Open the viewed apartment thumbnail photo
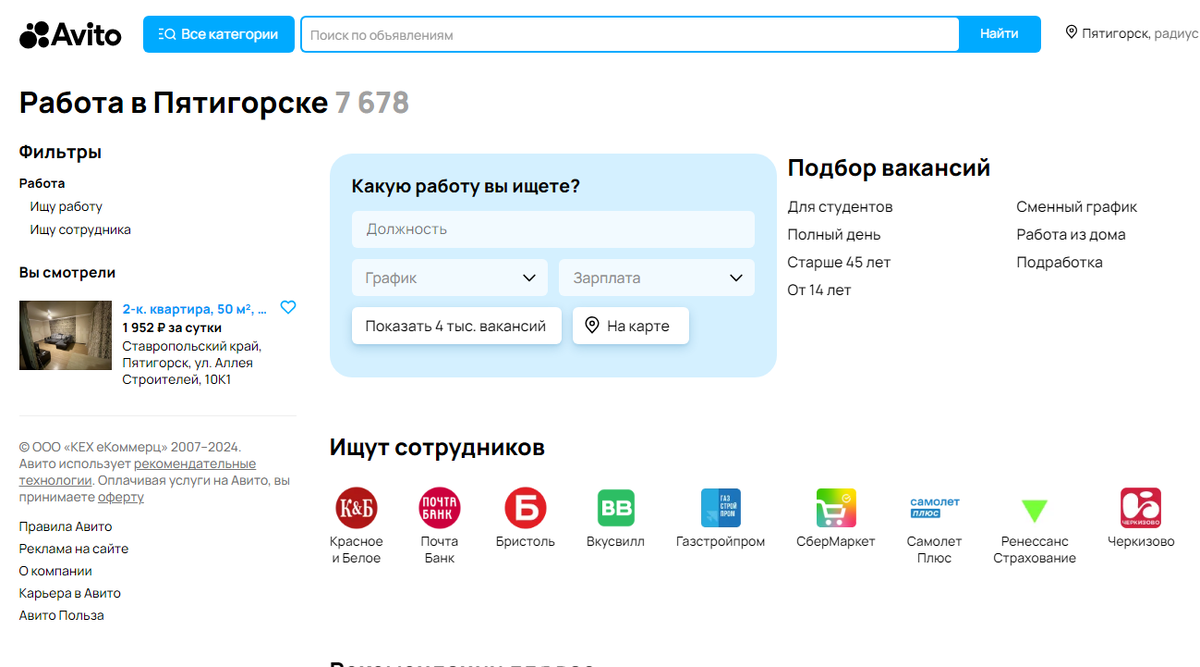 click(x=65, y=335)
